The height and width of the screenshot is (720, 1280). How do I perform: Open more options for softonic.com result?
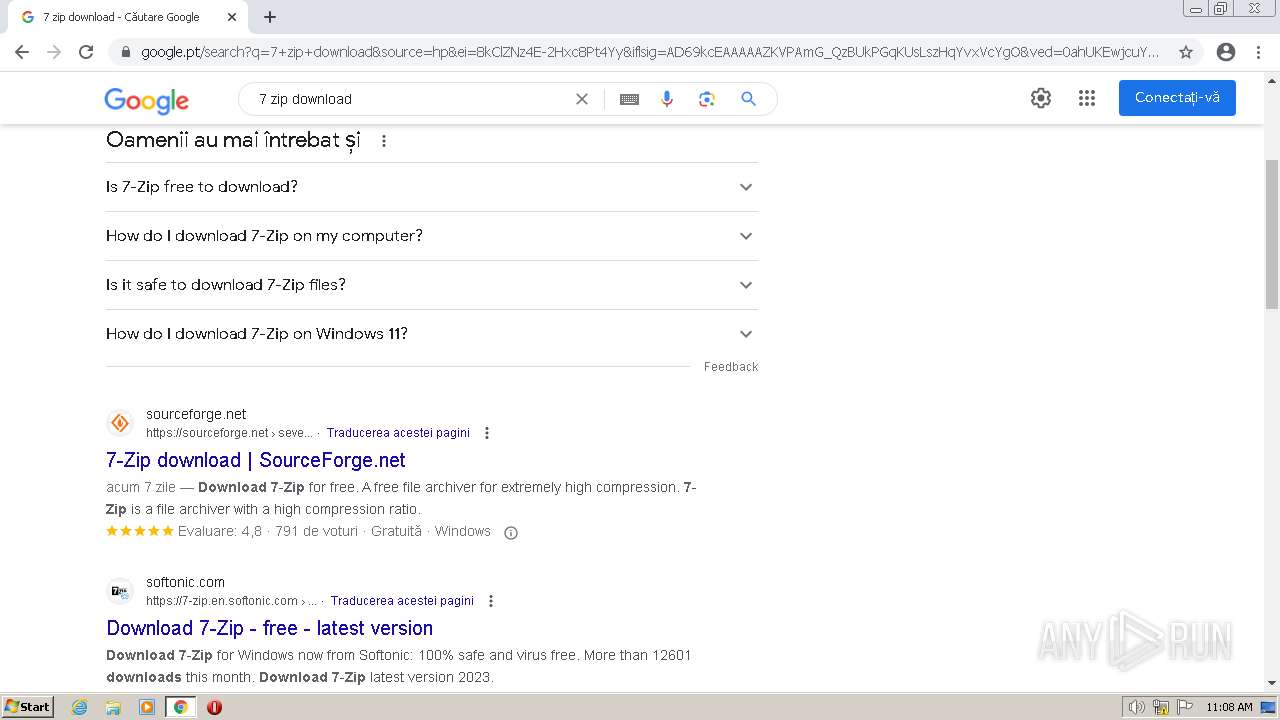[491, 601]
